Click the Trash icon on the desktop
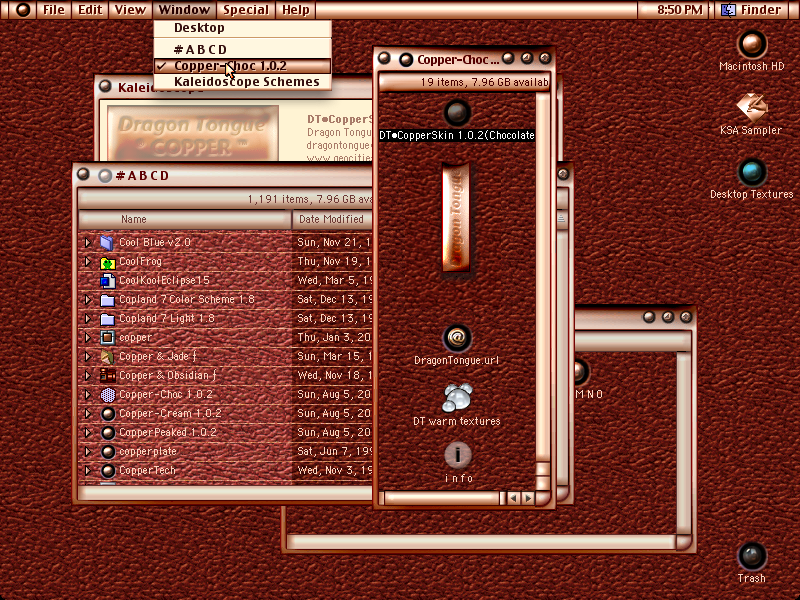The image size is (800, 600). point(752,556)
